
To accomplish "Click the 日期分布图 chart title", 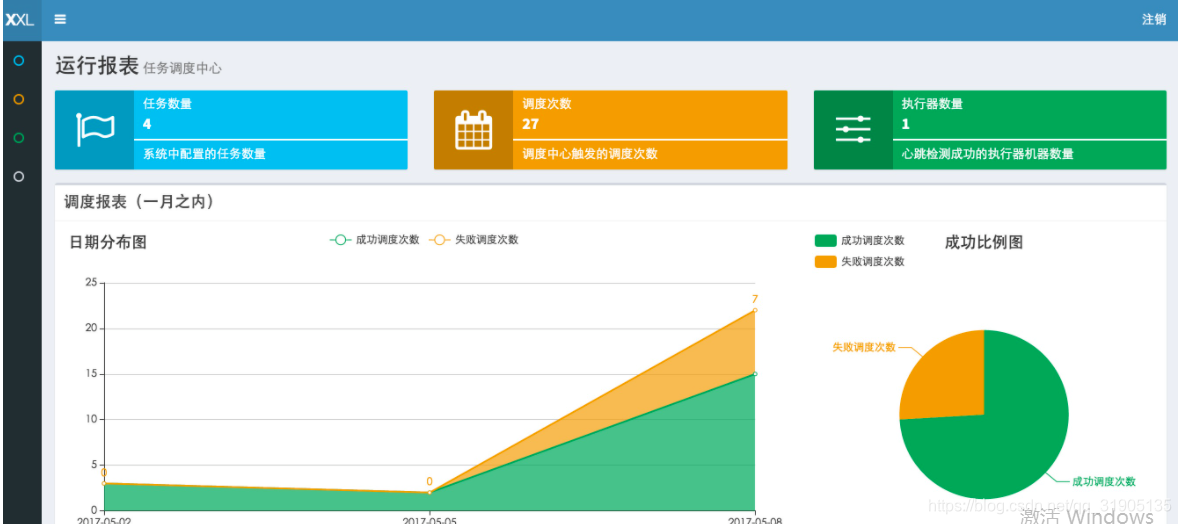I will point(108,242).
